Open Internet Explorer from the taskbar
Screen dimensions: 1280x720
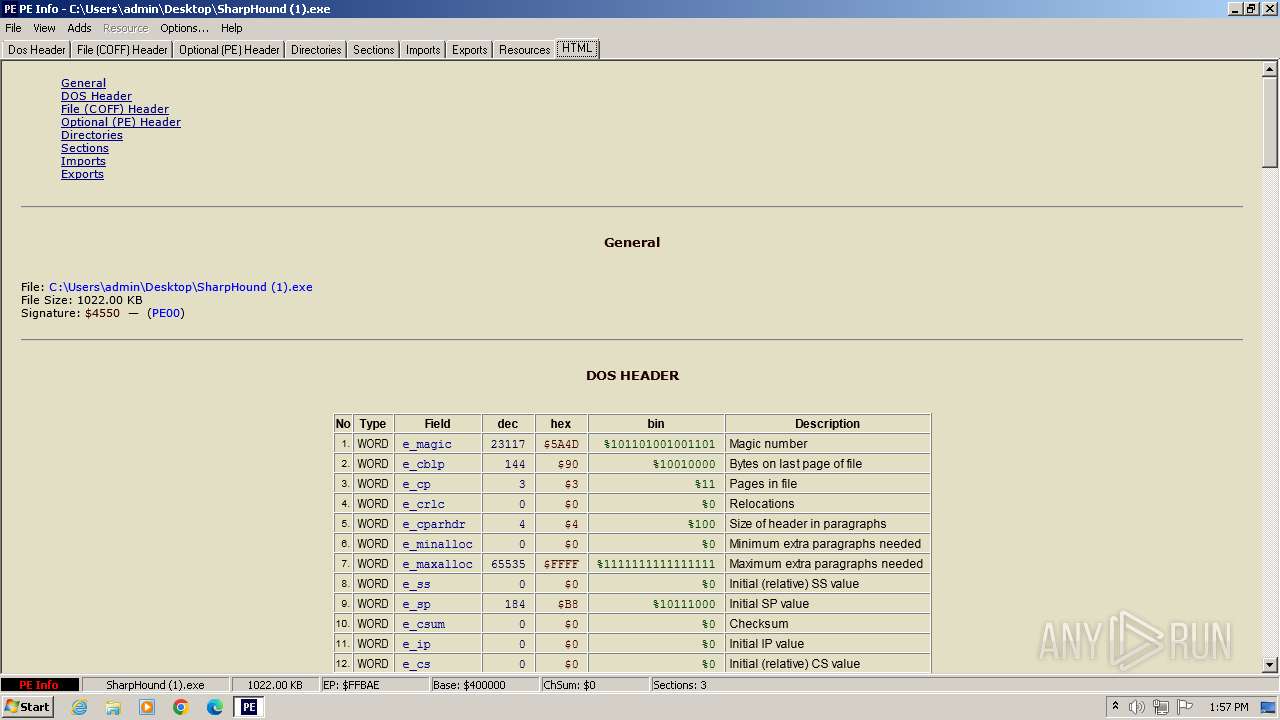pos(79,707)
